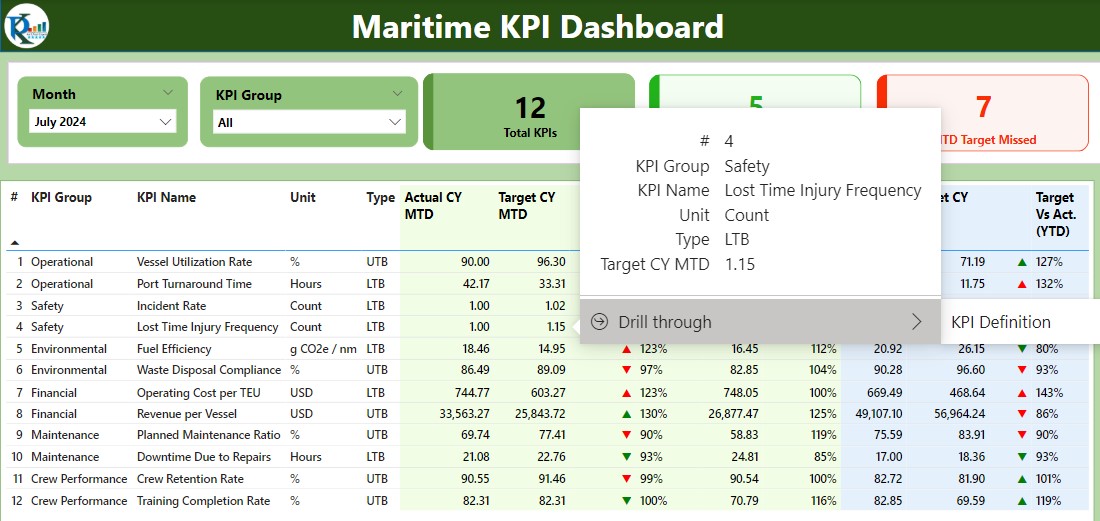Select the Port Turnaround Time cell

tap(194, 284)
